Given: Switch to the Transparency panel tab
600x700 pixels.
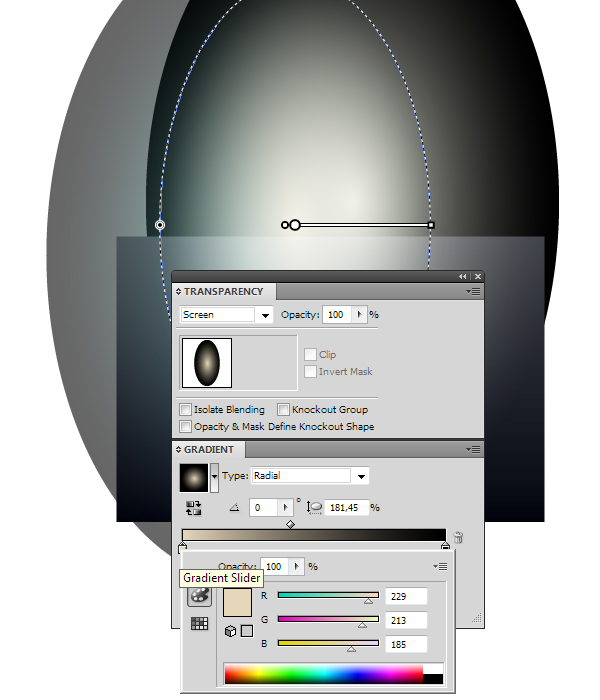Looking at the screenshot, I should [x=224, y=292].
